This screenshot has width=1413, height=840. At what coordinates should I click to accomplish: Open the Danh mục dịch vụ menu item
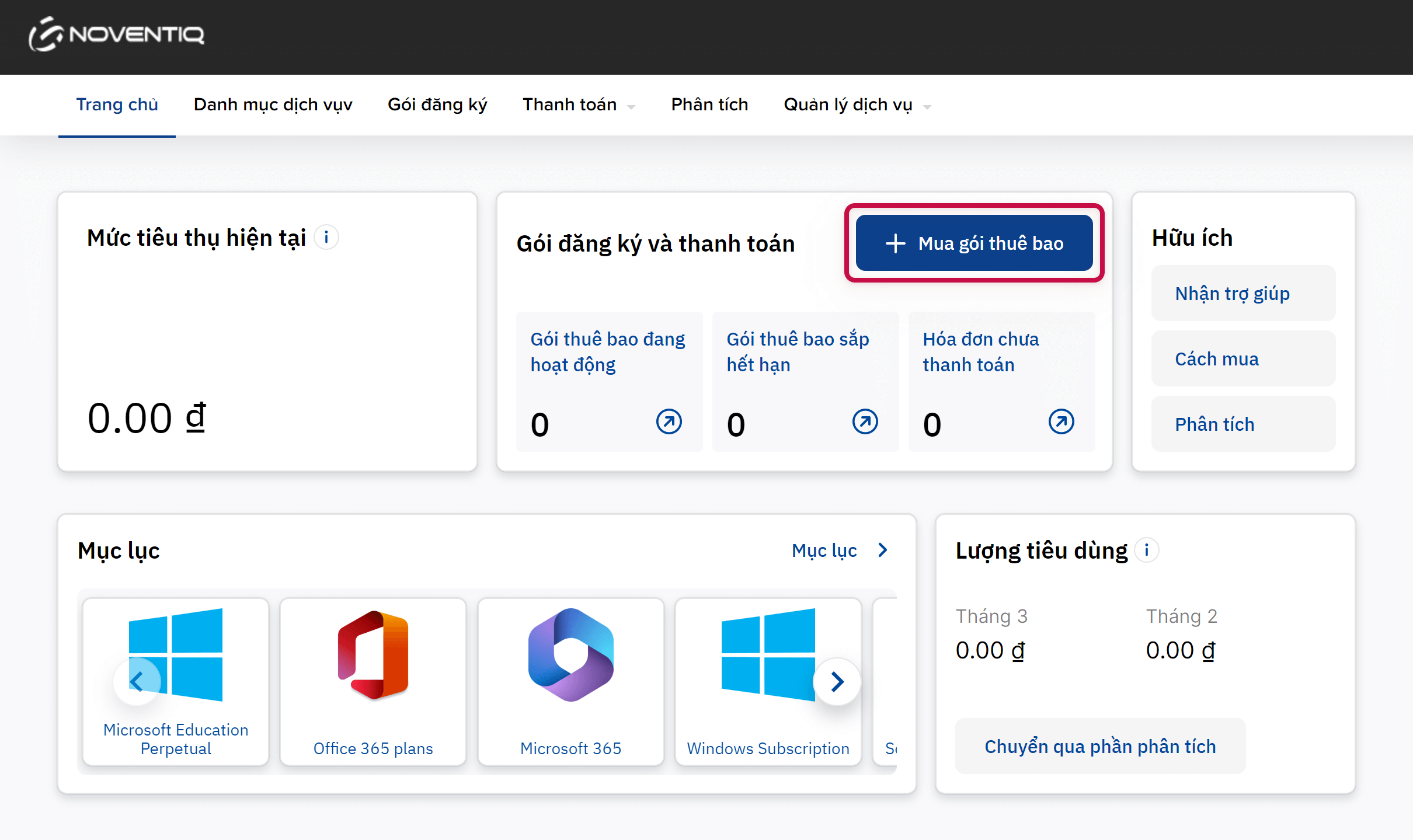[273, 105]
